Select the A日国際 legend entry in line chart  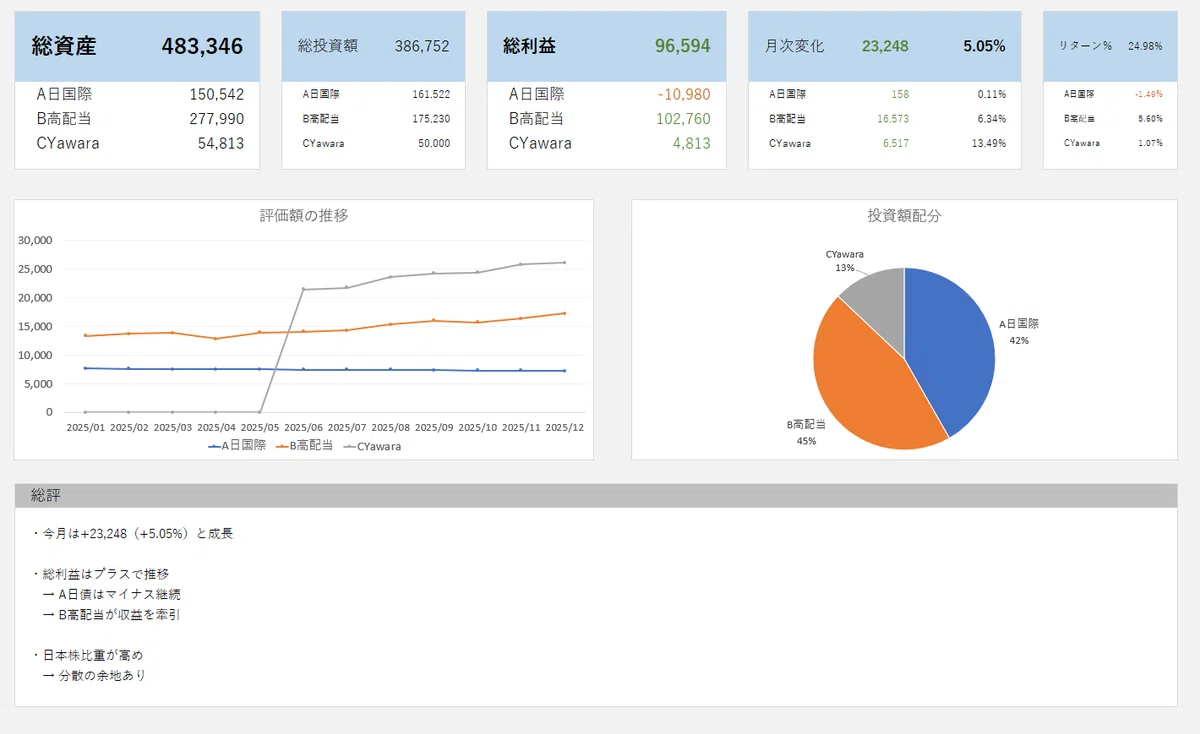pyautogui.click(x=237, y=446)
